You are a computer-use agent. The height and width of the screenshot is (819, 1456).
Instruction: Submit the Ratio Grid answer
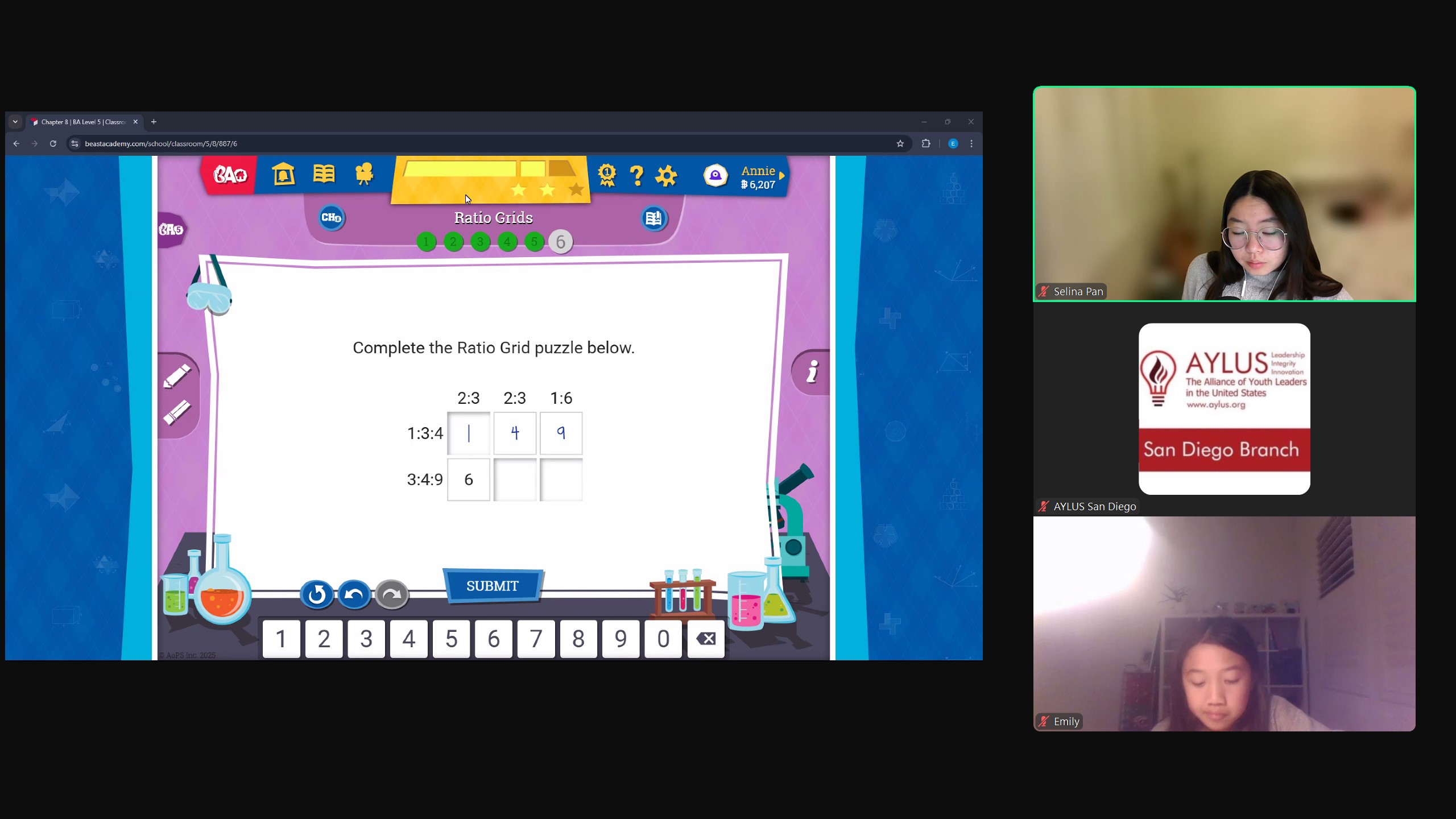point(493,586)
